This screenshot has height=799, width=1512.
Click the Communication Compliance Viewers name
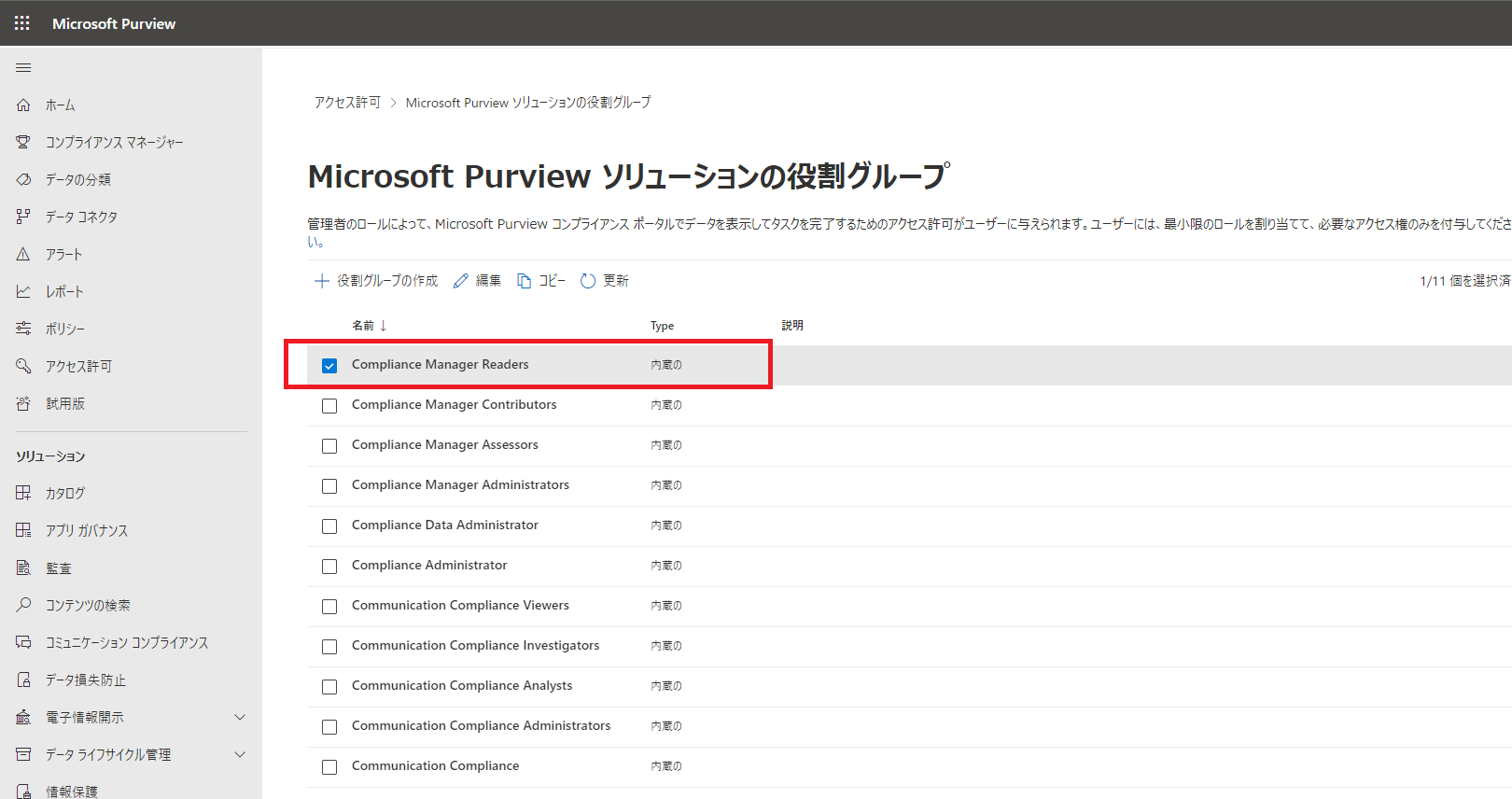tap(460, 606)
